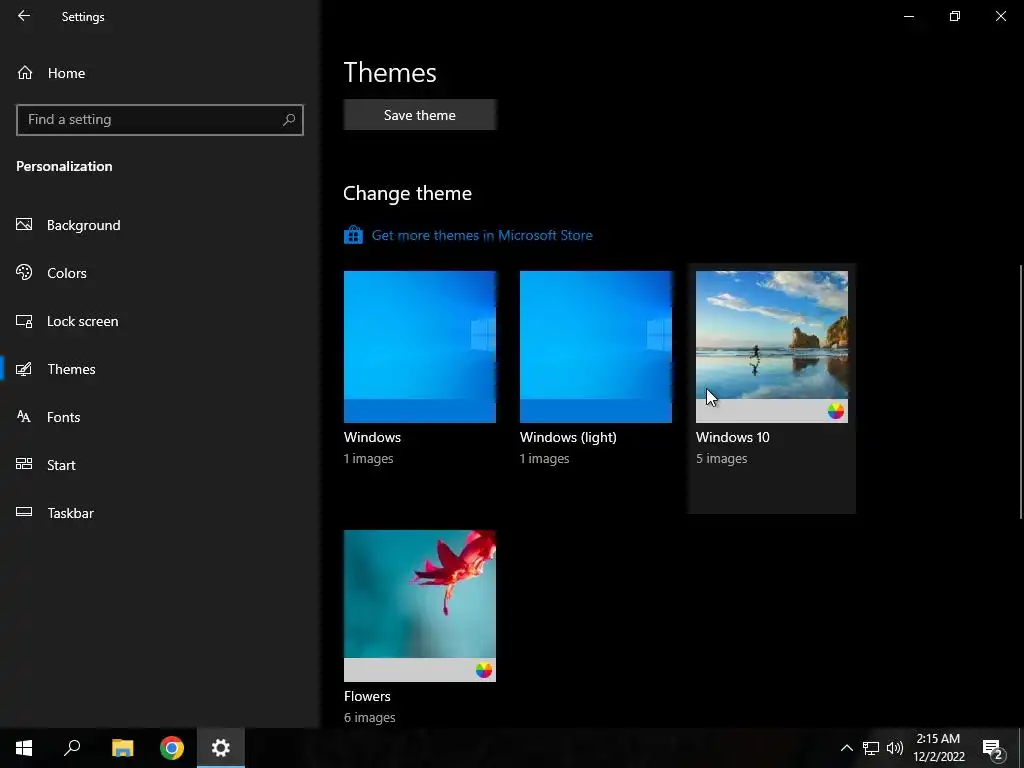The width and height of the screenshot is (1024, 768).
Task: Click the clock showing 2:15 AM
Action: point(938,738)
